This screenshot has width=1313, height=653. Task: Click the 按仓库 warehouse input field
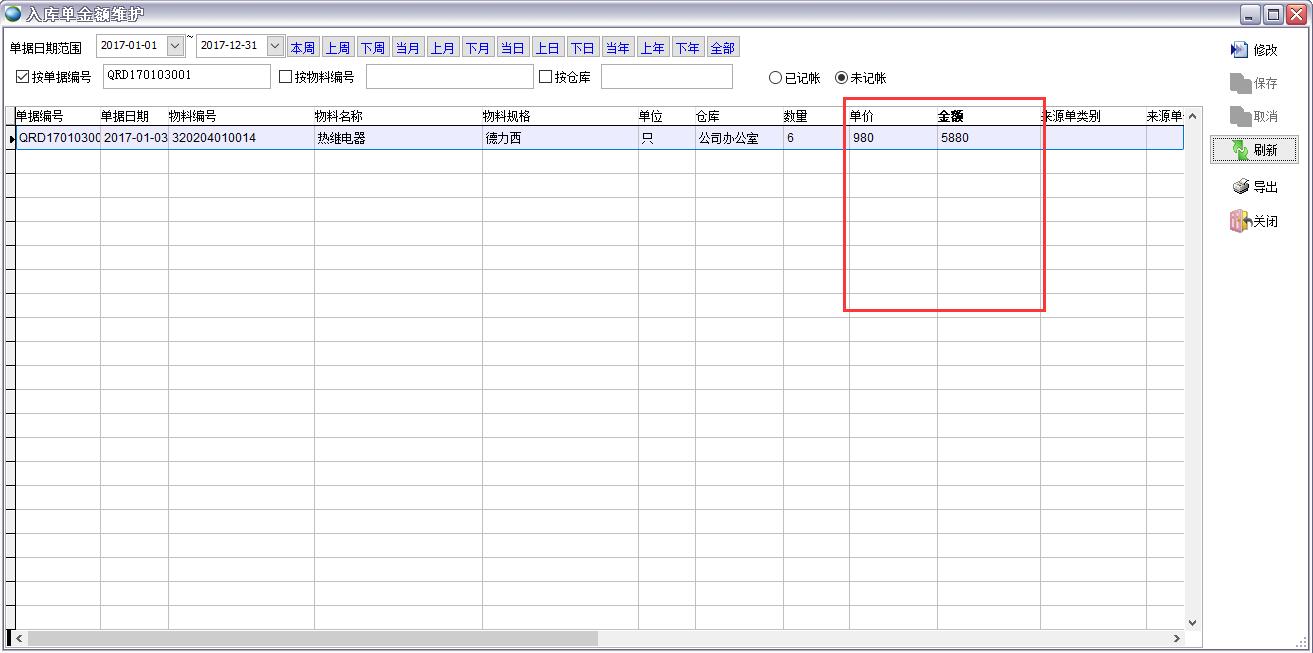(x=666, y=77)
